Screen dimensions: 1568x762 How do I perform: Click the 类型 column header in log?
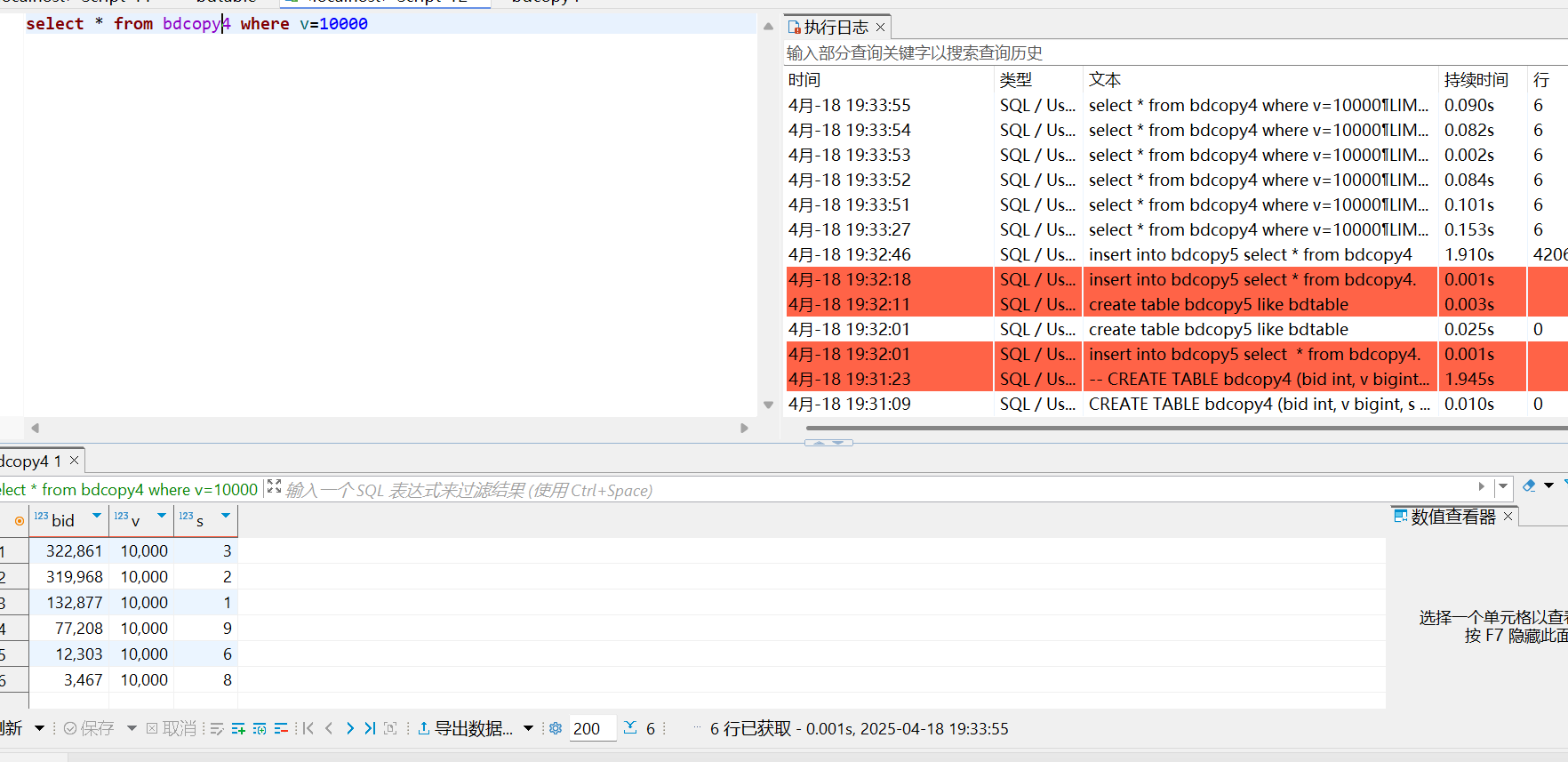(x=1038, y=80)
